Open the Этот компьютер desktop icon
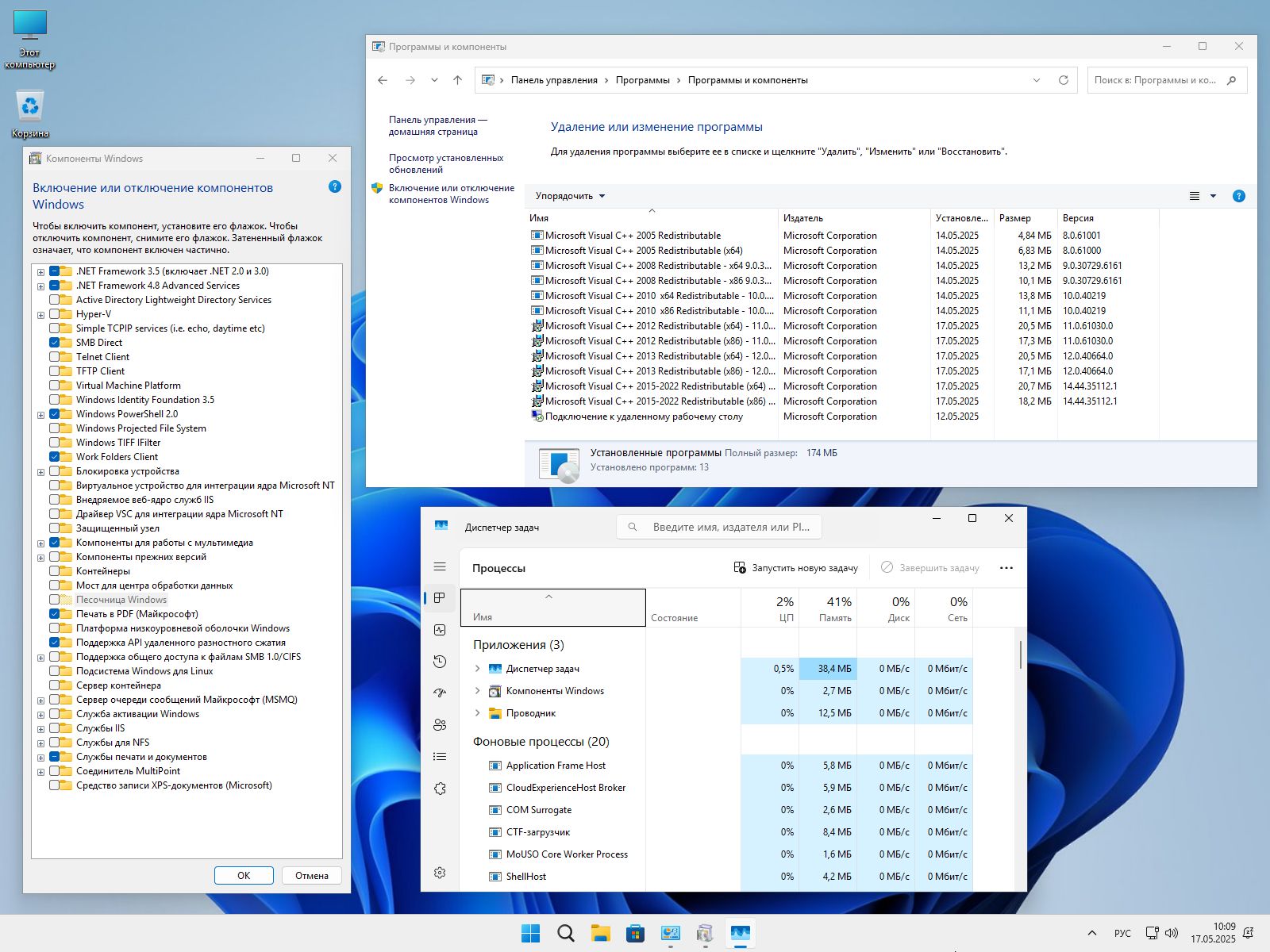The image size is (1270, 952). tap(30, 39)
